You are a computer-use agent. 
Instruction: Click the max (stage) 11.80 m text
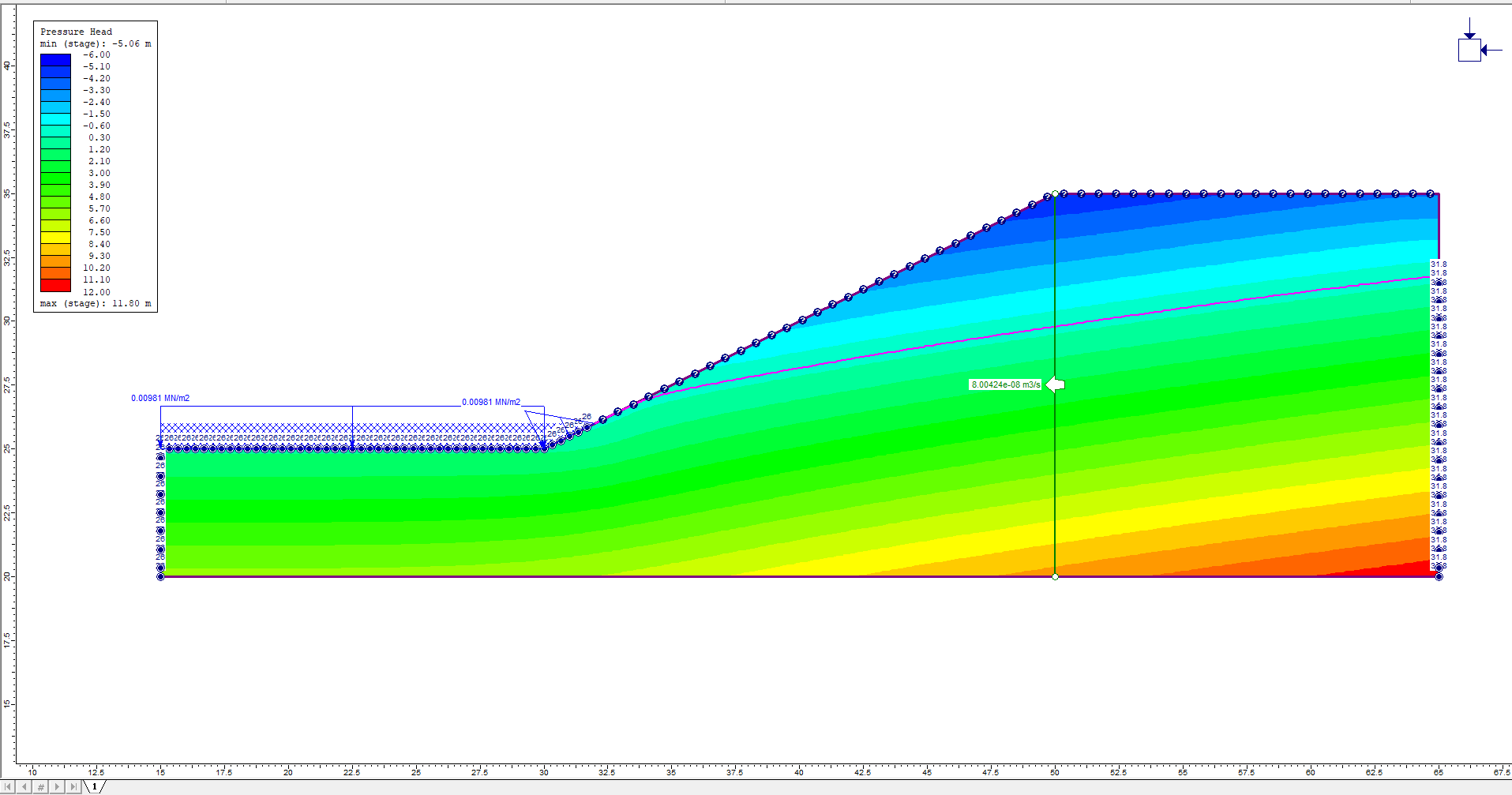click(x=96, y=303)
